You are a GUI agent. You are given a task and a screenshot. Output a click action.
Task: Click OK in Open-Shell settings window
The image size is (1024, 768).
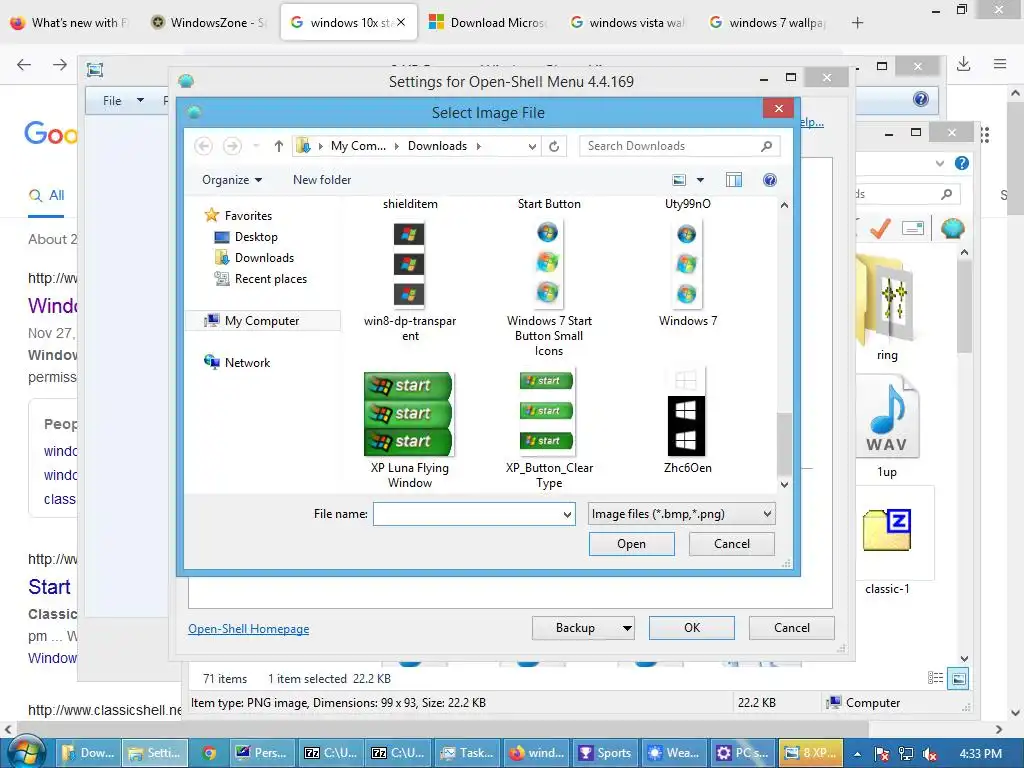692,628
